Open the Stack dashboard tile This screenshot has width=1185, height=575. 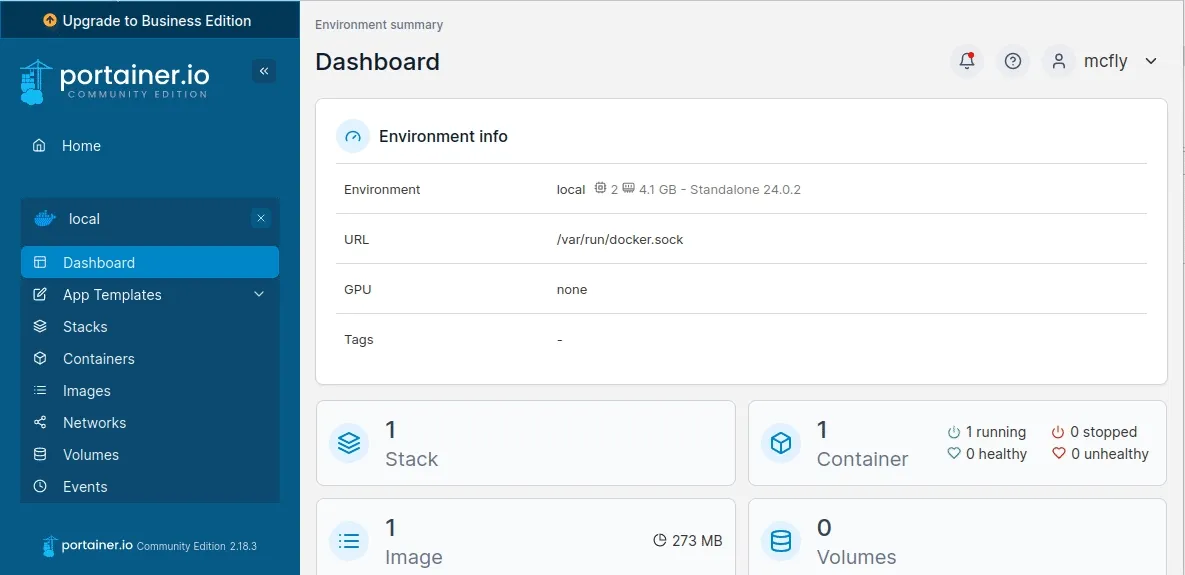click(x=525, y=443)
